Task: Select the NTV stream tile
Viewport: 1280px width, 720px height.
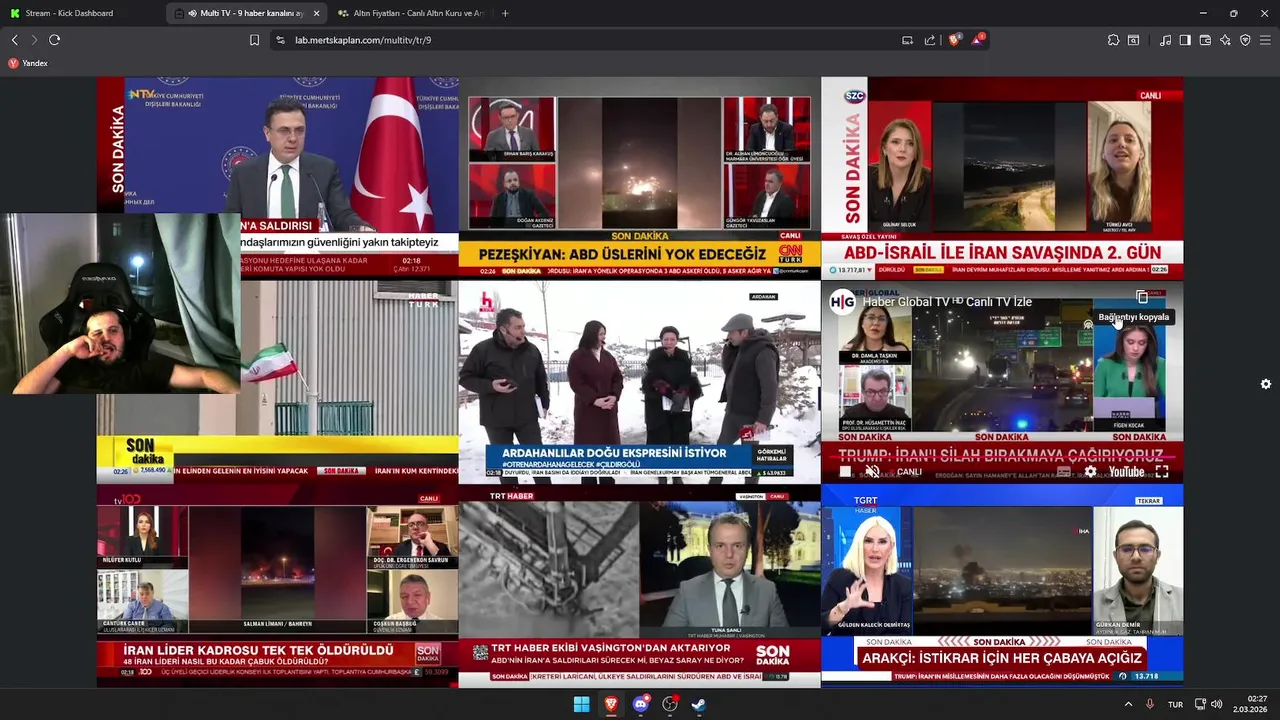Action: (278, 178)
